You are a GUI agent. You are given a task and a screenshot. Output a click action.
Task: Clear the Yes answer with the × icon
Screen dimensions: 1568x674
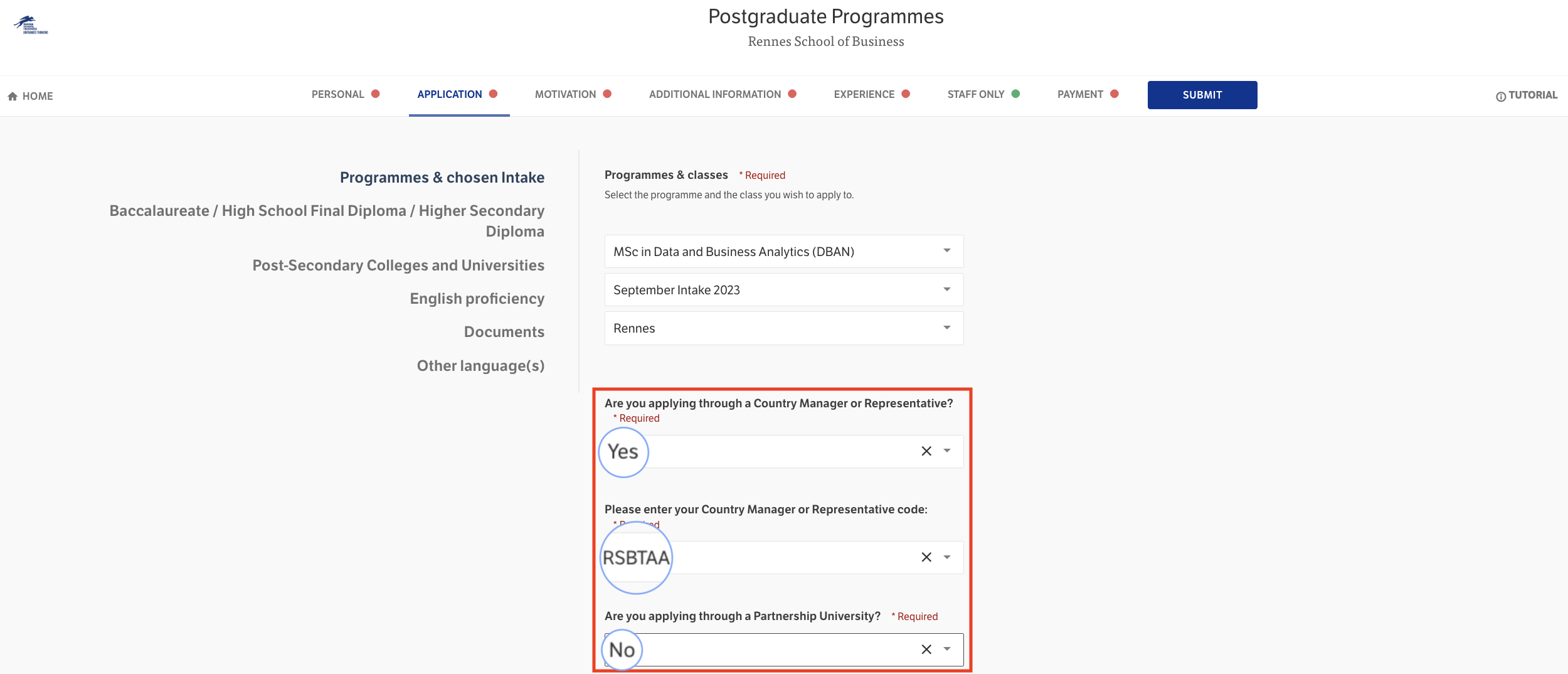coord(927,451)
